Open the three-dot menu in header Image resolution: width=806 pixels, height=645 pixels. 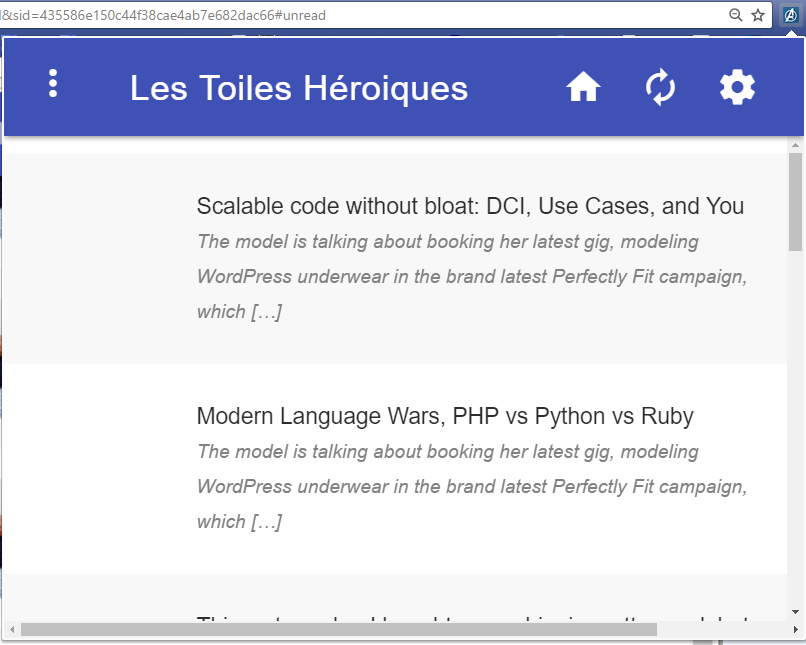coord(53,84)
